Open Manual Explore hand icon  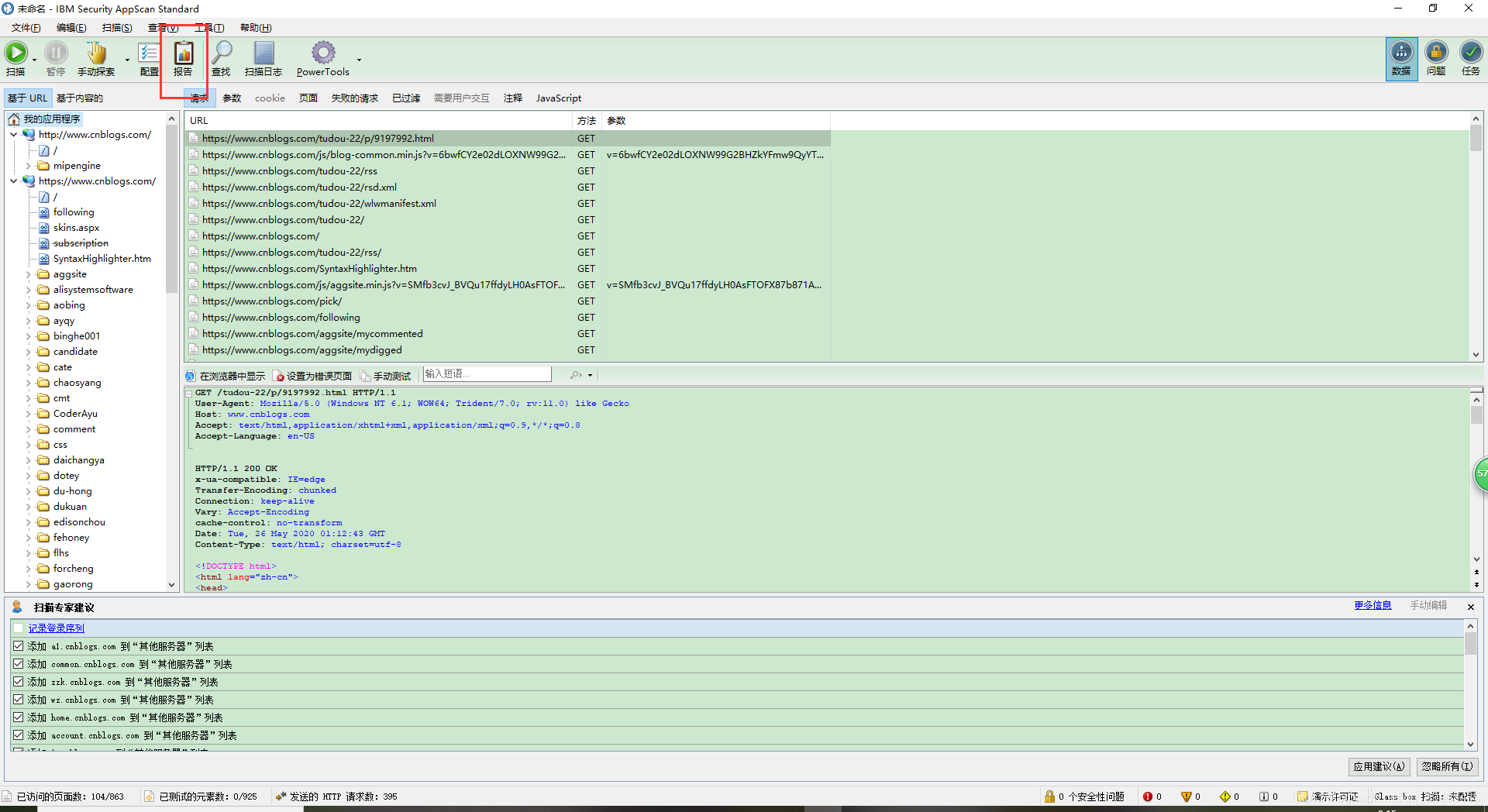coord(96,53)
